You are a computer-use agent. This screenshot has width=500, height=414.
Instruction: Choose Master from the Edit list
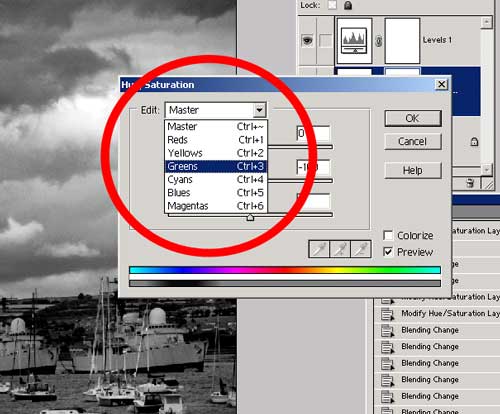(216, 126)
